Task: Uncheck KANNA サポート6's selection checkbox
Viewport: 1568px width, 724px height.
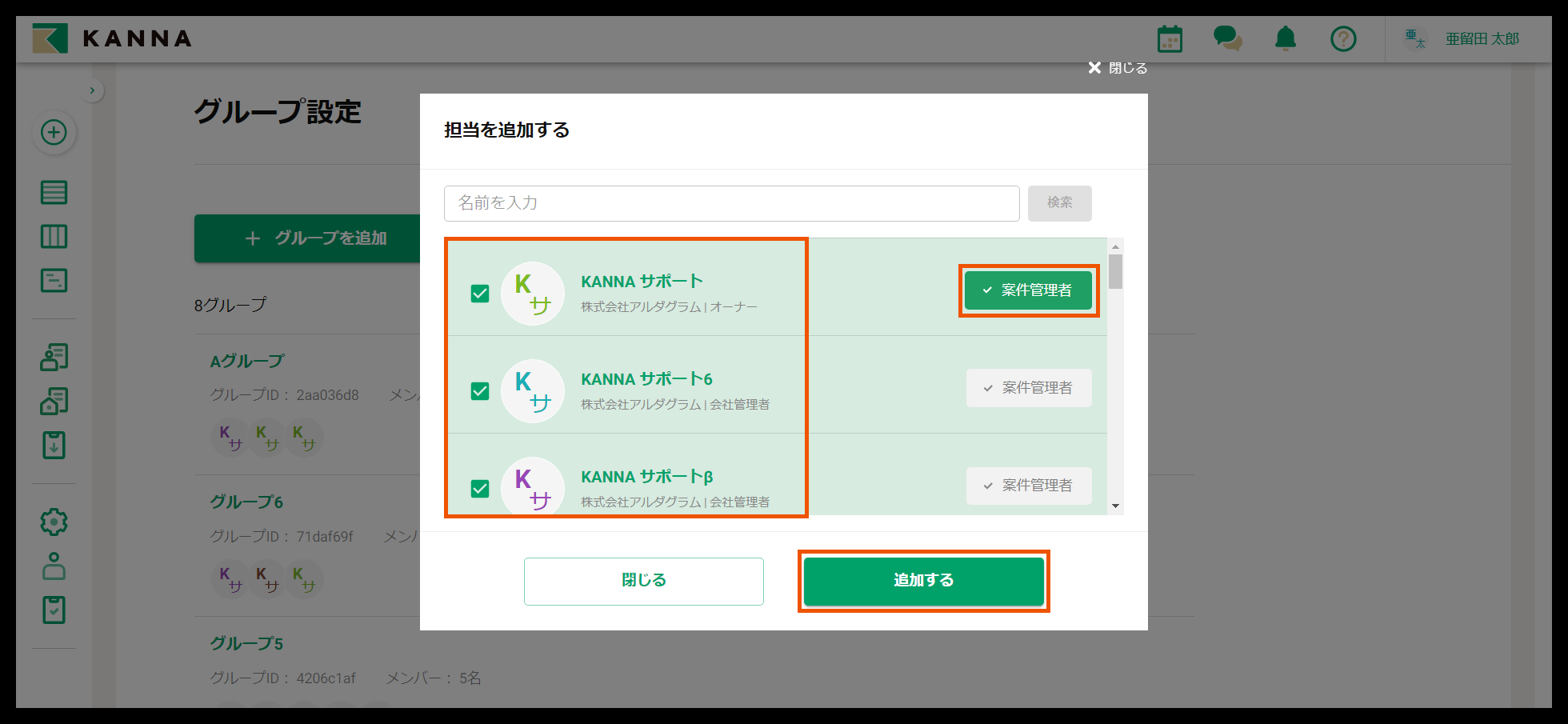Action: click(480, 391)
